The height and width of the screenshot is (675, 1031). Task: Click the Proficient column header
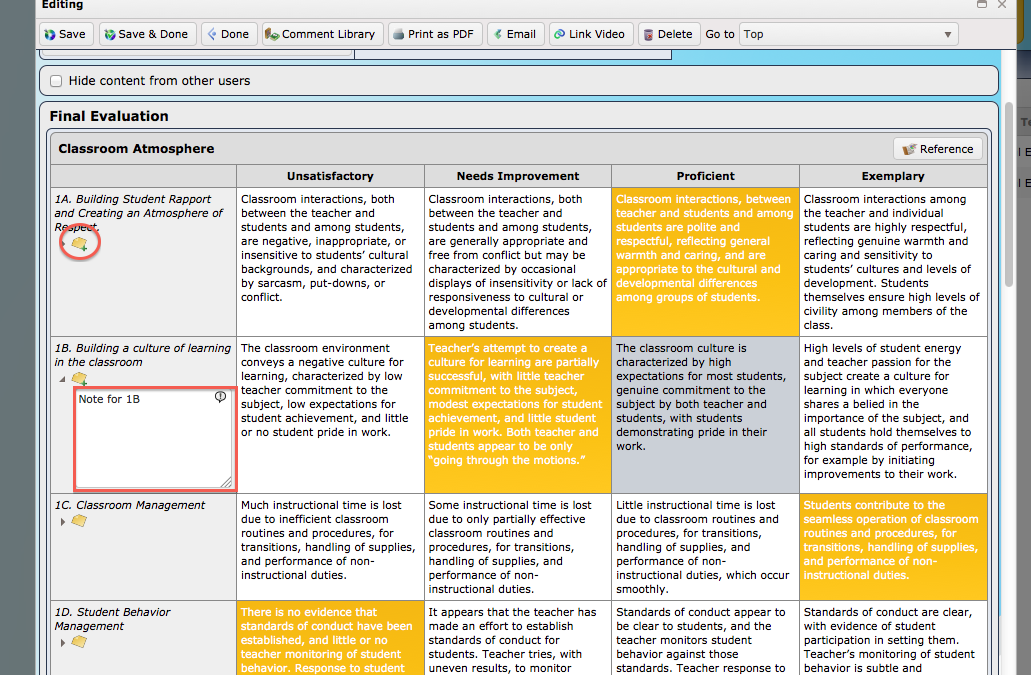click(706, 176)
